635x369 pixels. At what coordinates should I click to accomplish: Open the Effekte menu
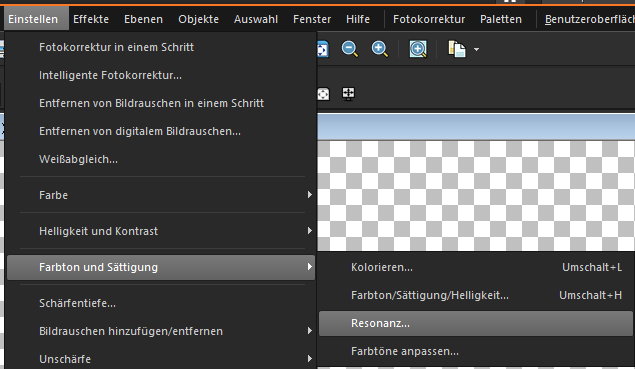[91, 19]
